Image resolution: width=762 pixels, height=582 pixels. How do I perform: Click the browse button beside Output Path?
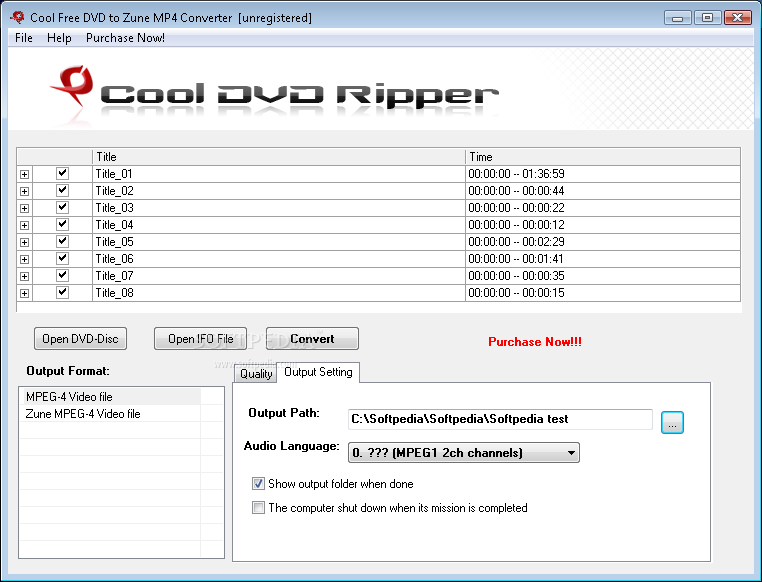[x=672, y=422]
